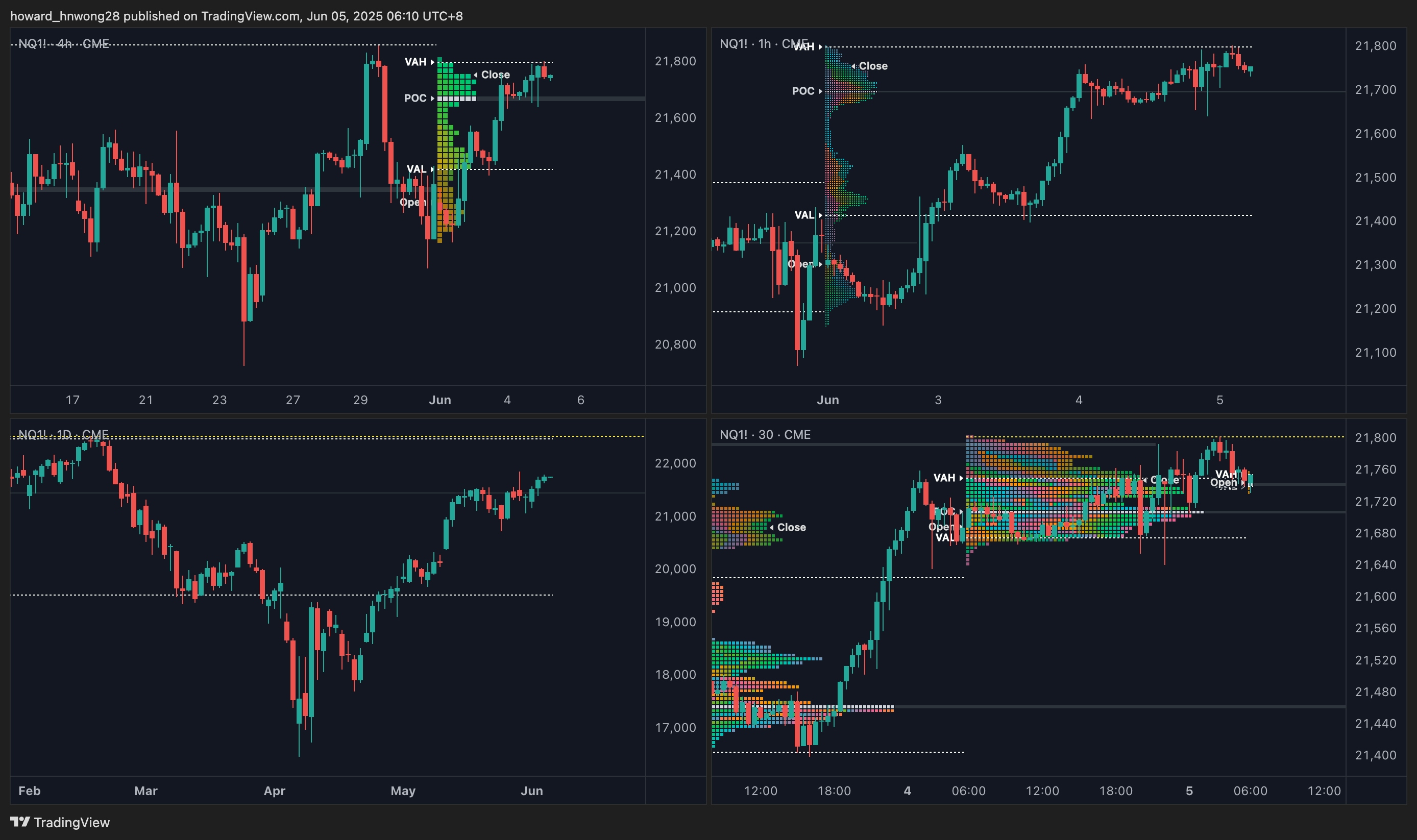Click 21,100 on the 1h chart price scale
This screenshot has height=840, width=1417.
[x=1375, y=353]
